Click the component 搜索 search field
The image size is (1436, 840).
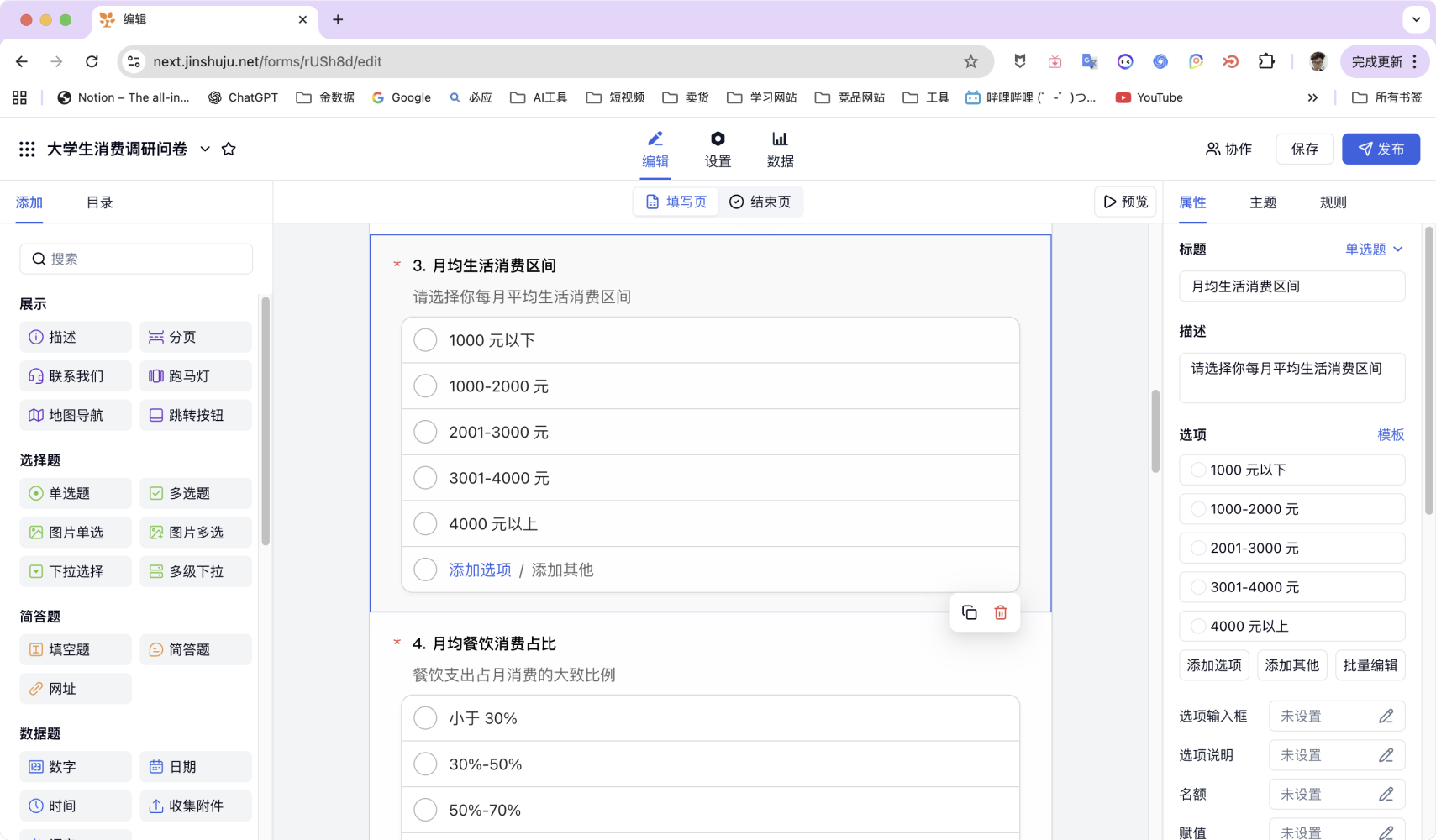coord(136,259)
